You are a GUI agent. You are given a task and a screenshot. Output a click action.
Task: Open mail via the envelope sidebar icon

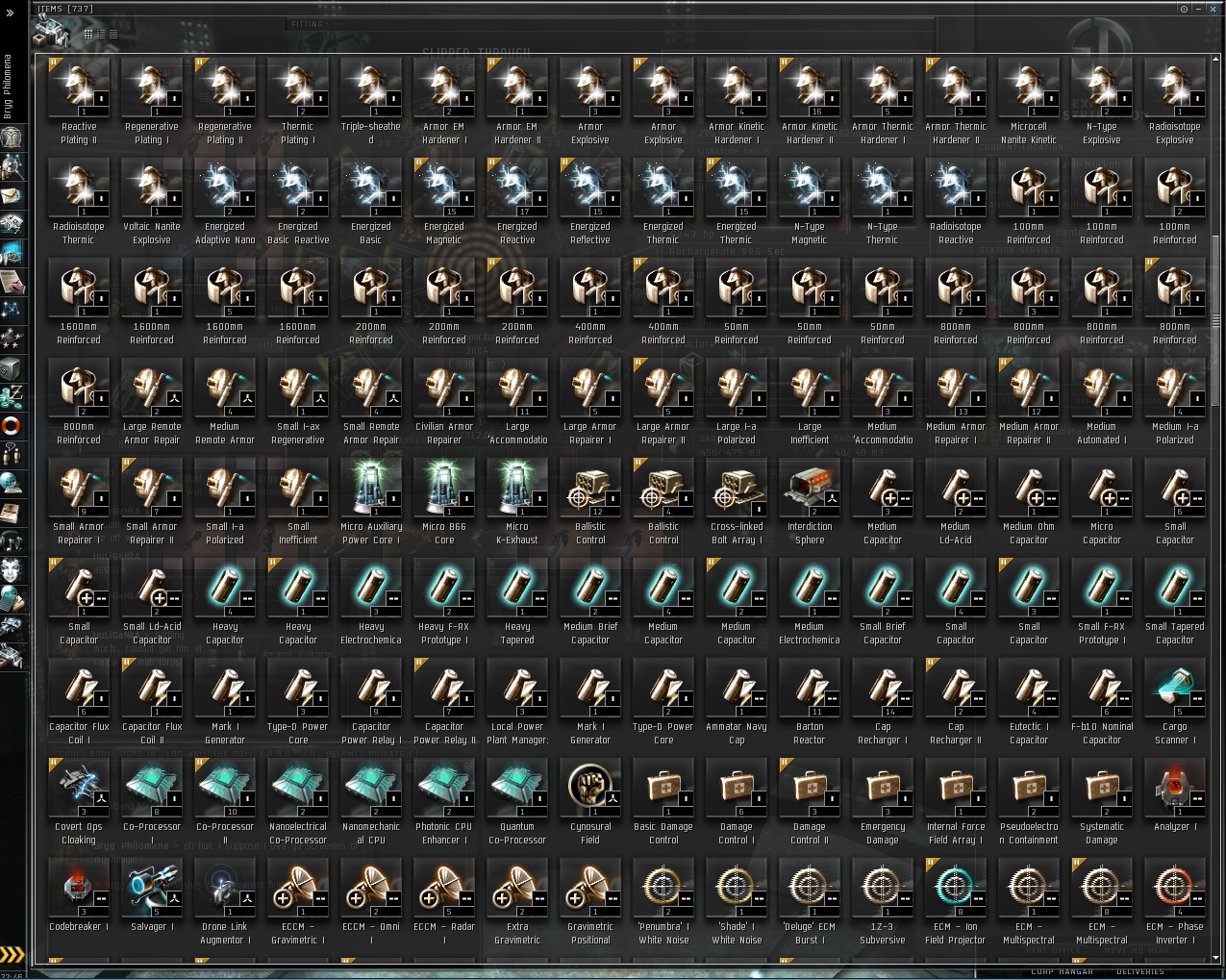[x=12, y=196]
